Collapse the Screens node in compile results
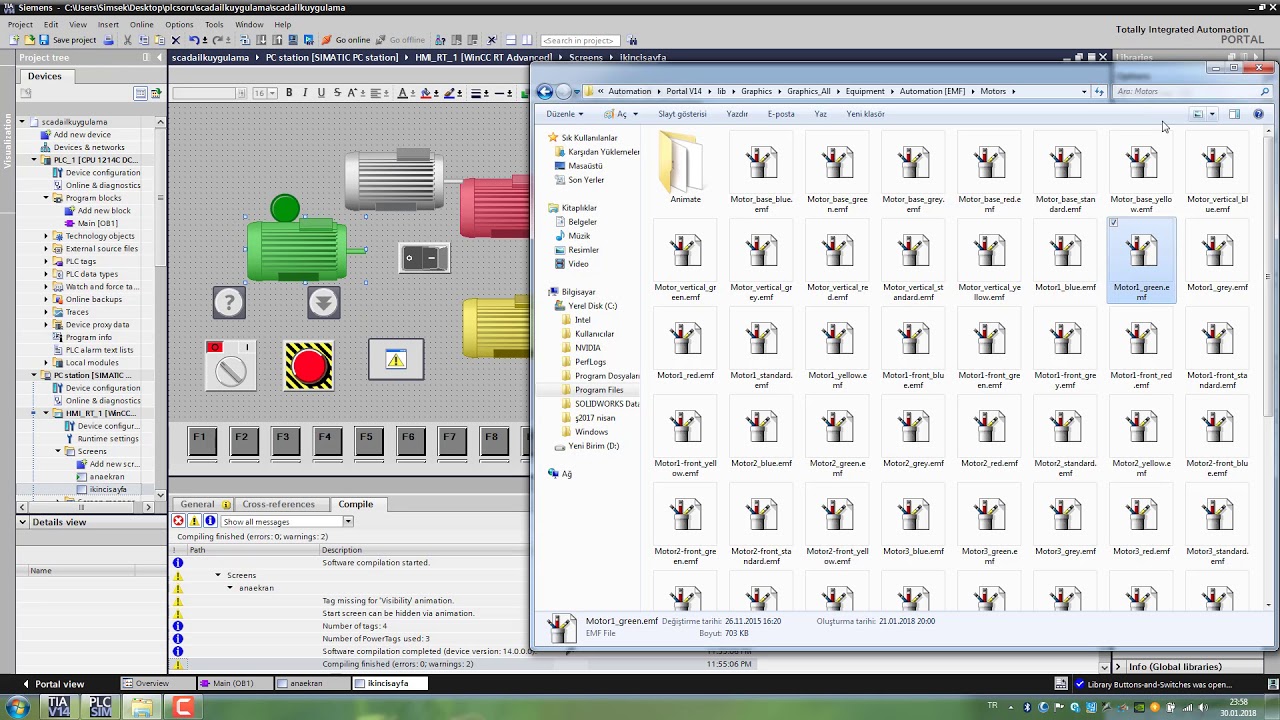This screenshot has width=1280, height=720. pyautogui.click(x=218, y=575)
